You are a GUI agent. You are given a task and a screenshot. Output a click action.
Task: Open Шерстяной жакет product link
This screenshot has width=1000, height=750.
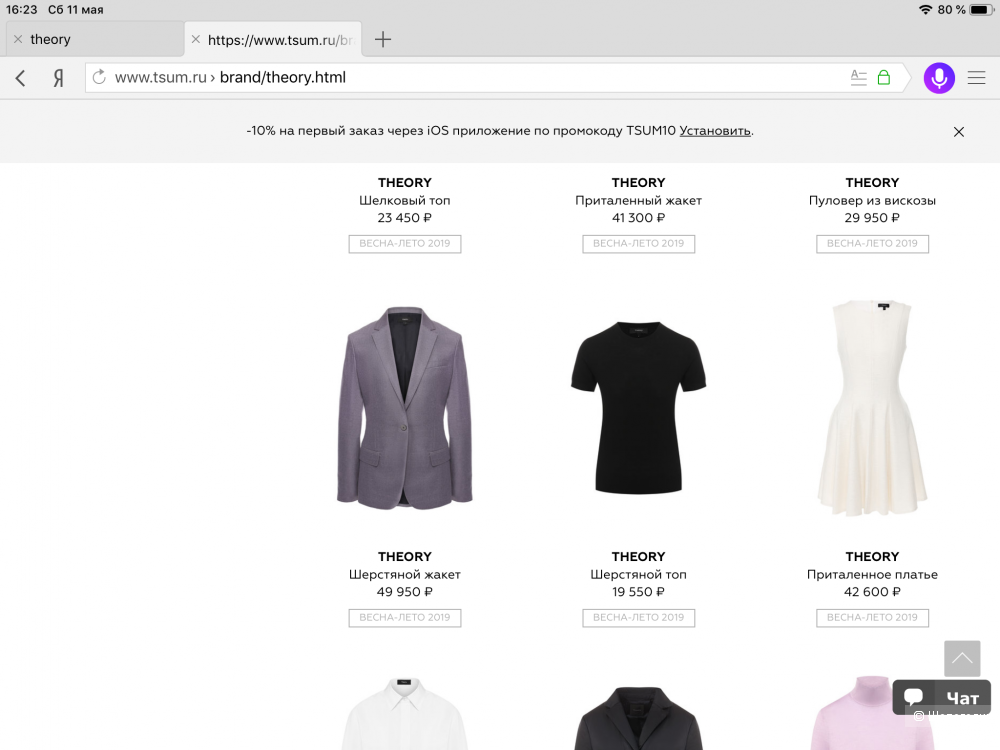pos(404,574)
